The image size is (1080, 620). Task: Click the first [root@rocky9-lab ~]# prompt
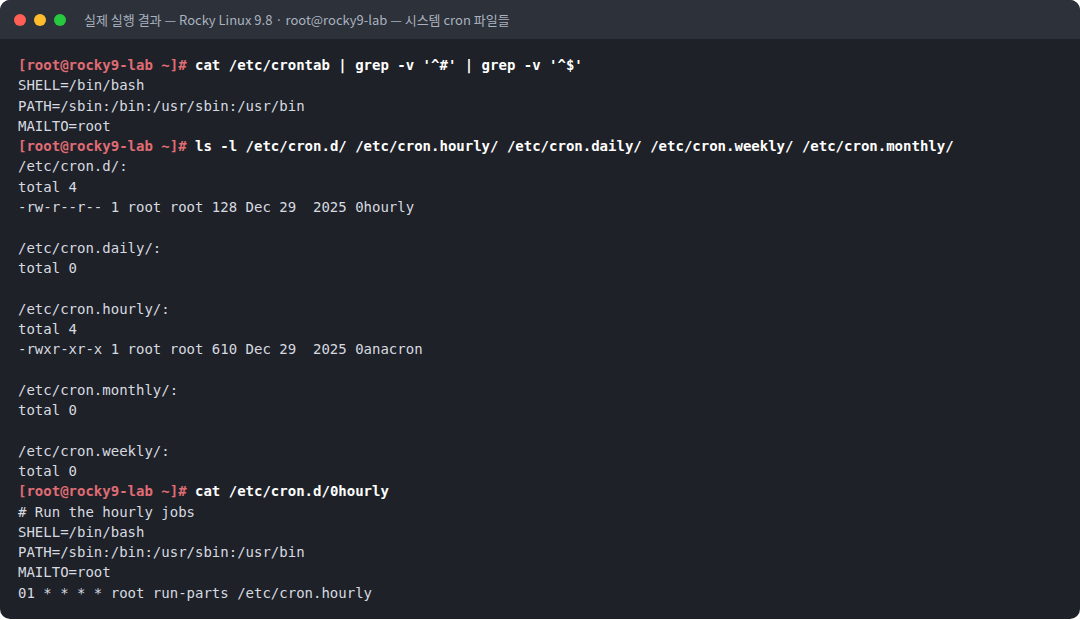coord(103,65)
